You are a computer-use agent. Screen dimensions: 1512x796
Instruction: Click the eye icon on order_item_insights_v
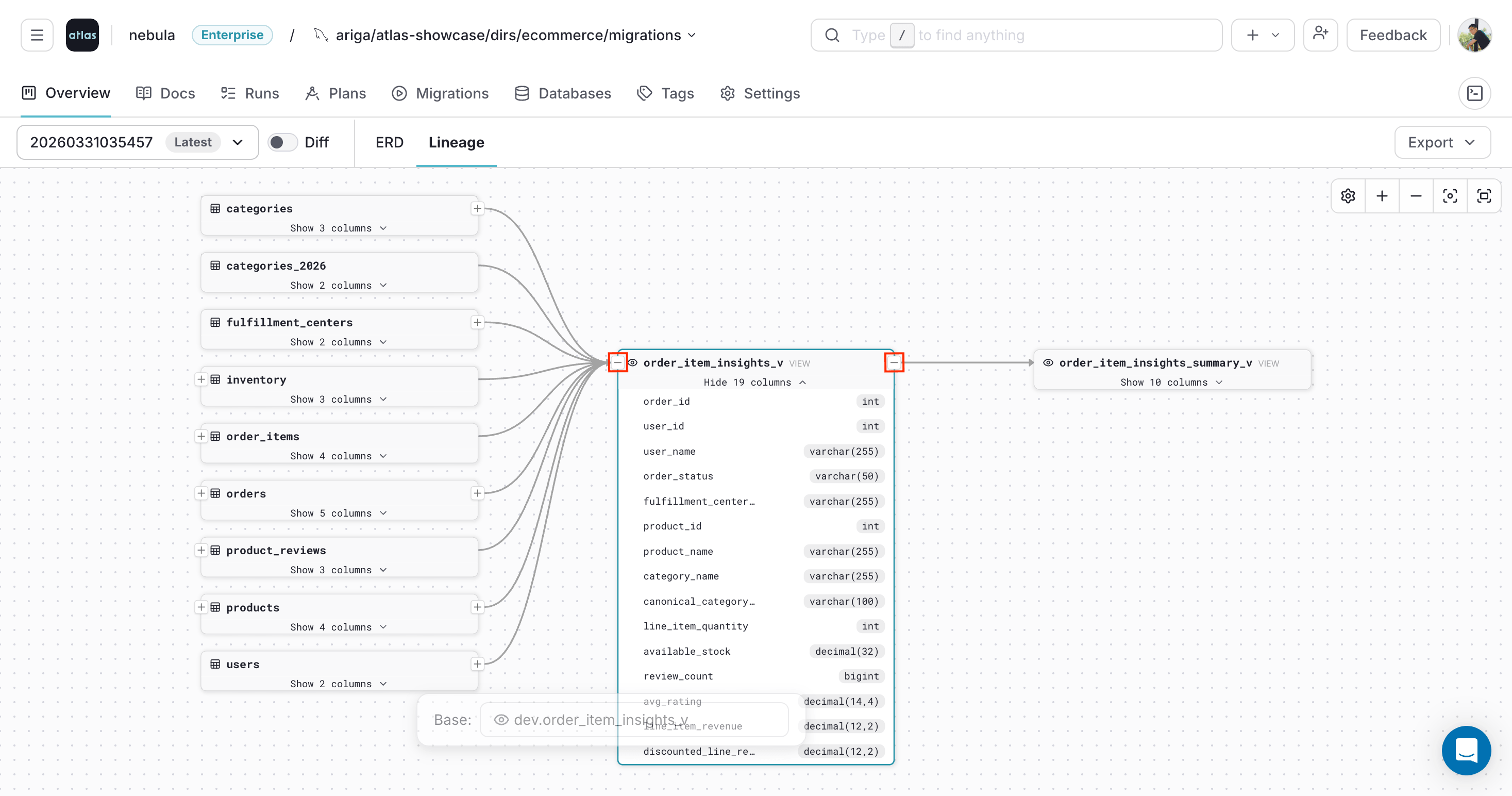click(632, 363)
